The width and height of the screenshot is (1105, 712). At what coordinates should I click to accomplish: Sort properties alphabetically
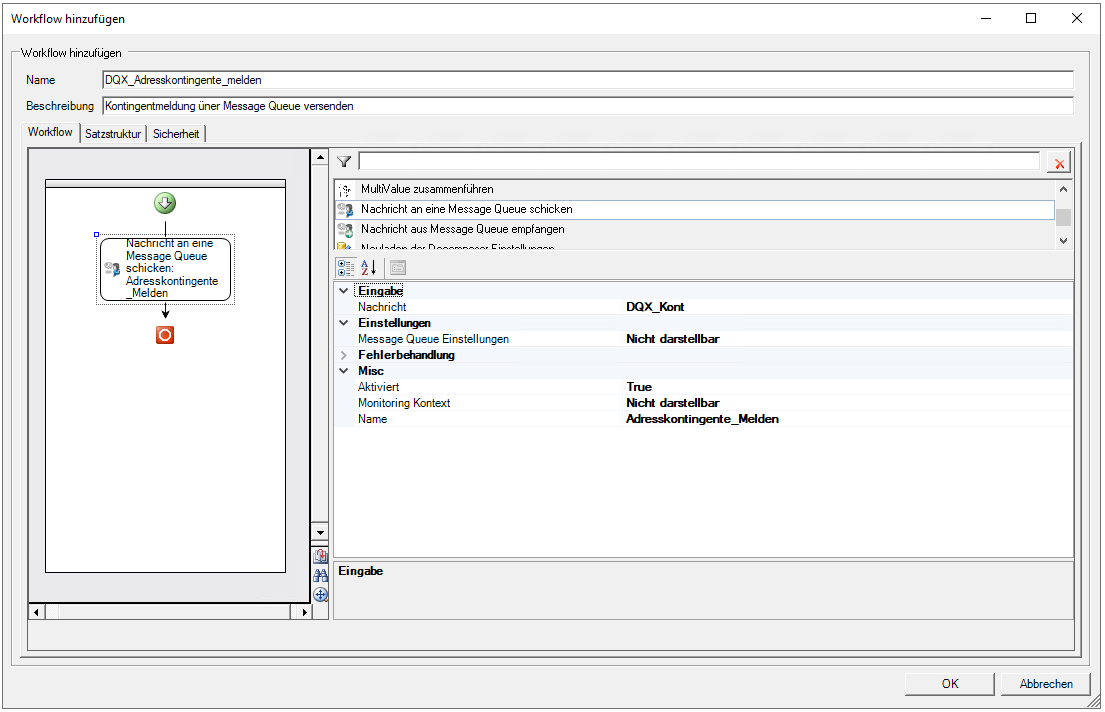369,268
